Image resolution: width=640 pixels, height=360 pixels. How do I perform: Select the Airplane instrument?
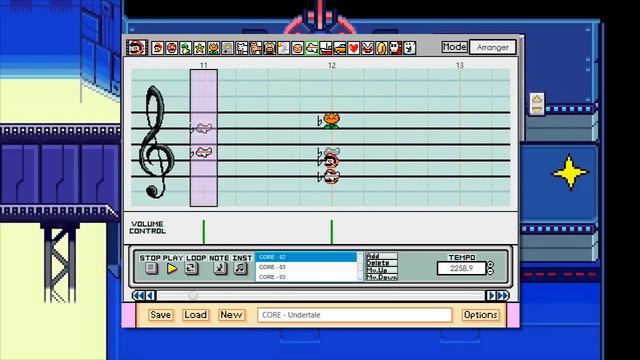click(311, 48)
